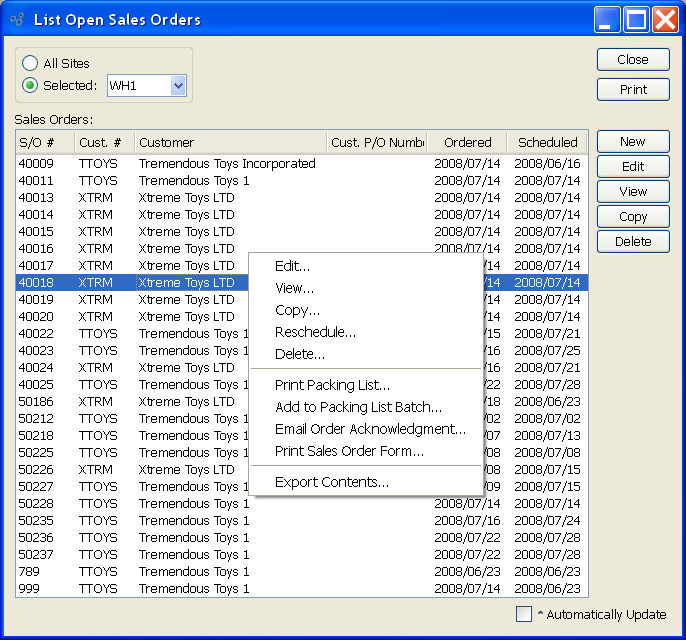Select the All Sites radio button

coord(30,63)
